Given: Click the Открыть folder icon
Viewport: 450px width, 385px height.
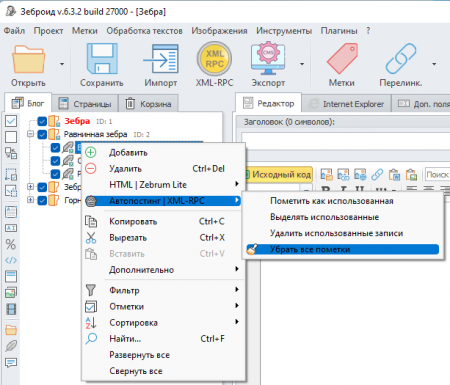Looking at the screenshot, I should [x=28, y=59].
